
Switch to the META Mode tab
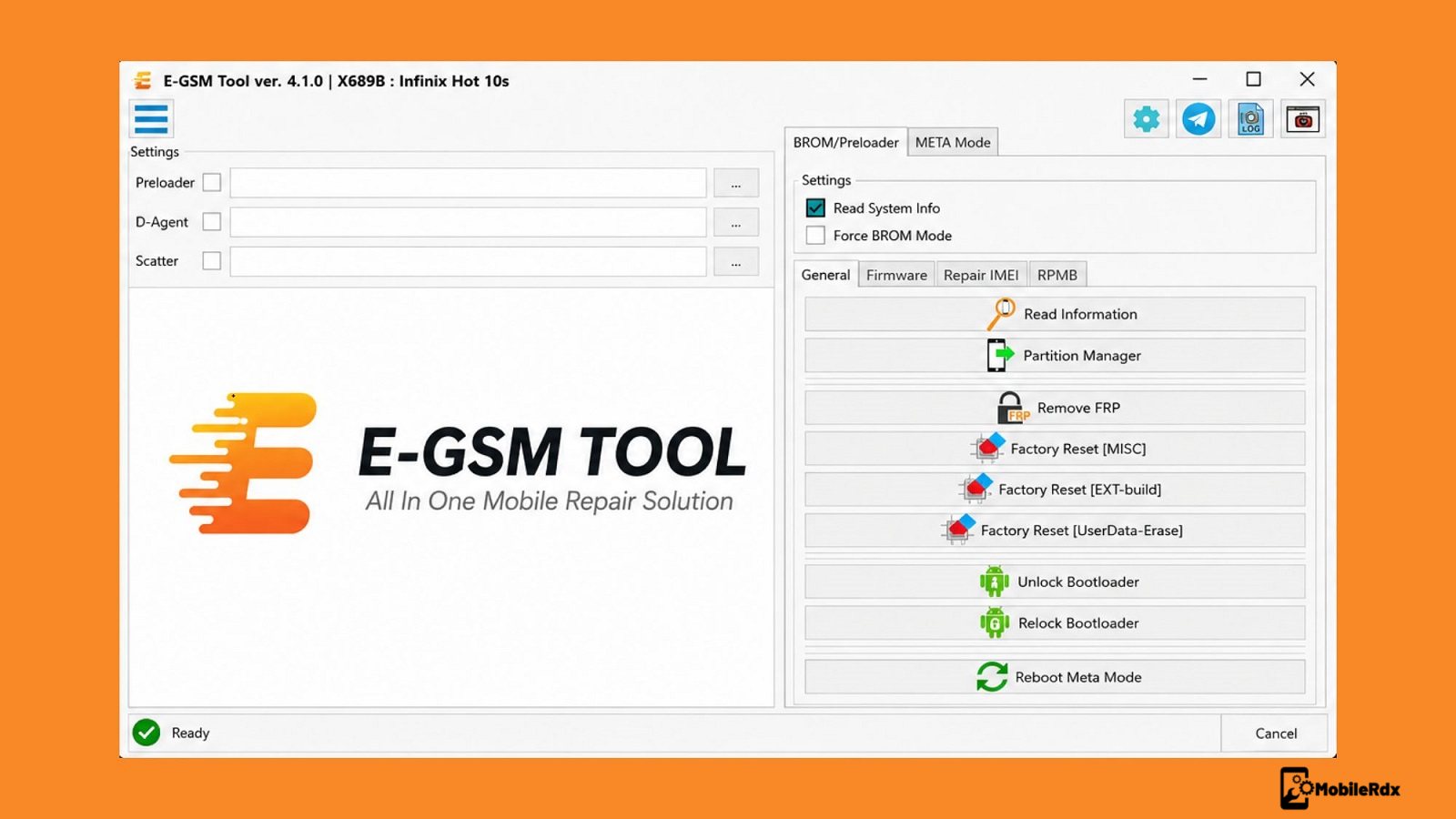[x=953, y=142]
